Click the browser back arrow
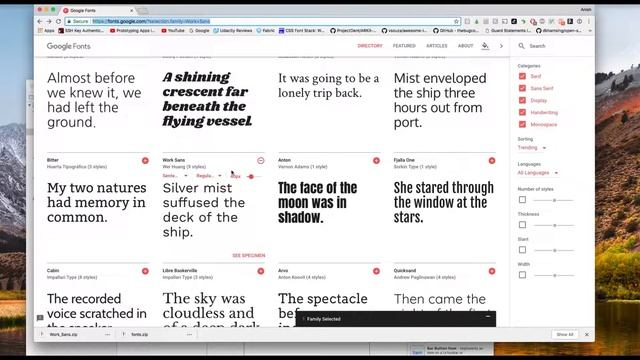The height and width of the screenshot is (360, 640). pyautogui.click(x=40, y=21)
